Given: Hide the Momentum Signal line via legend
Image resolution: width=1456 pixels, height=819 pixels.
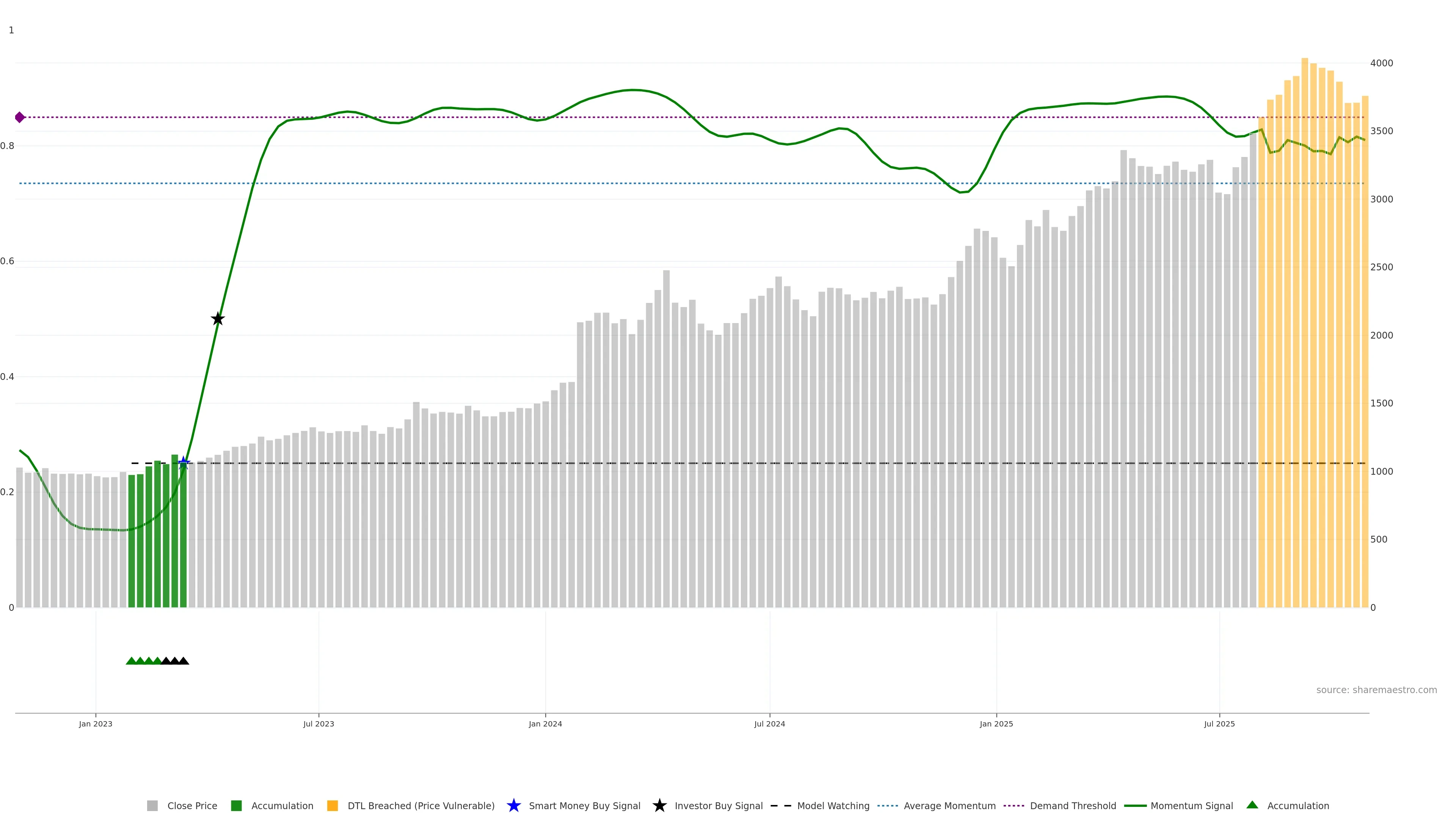Looking at the screenshot, I should pos(1191,806).
